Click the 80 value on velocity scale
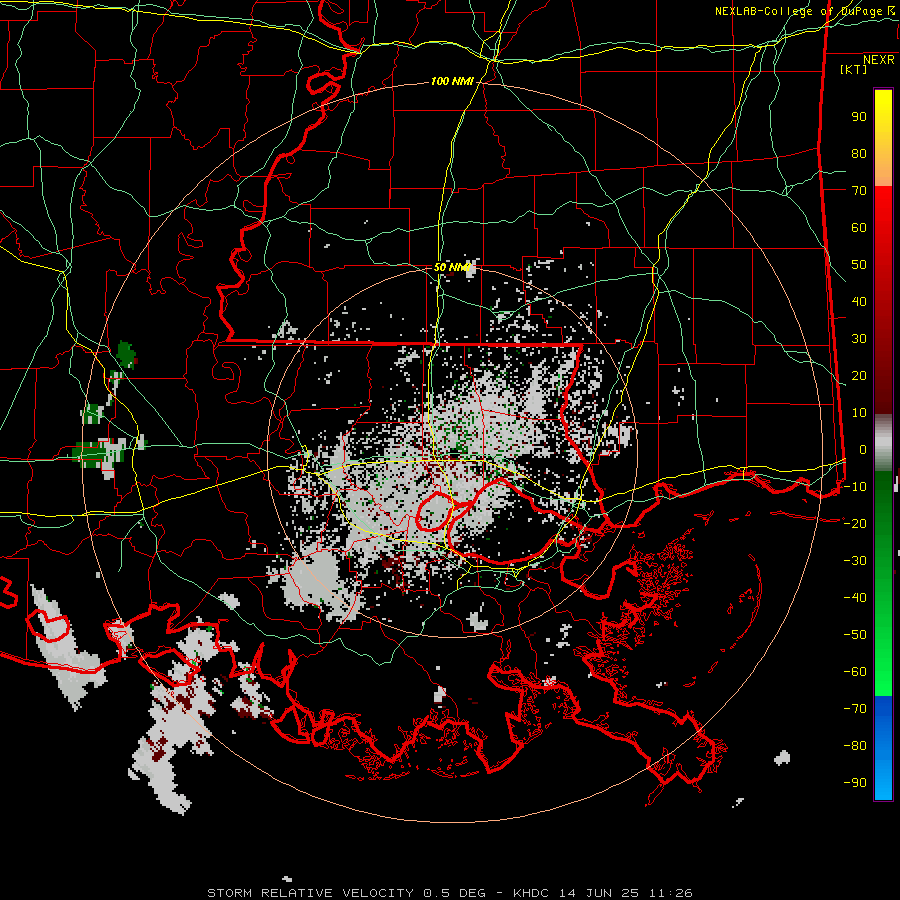 [x=859, y=154]
